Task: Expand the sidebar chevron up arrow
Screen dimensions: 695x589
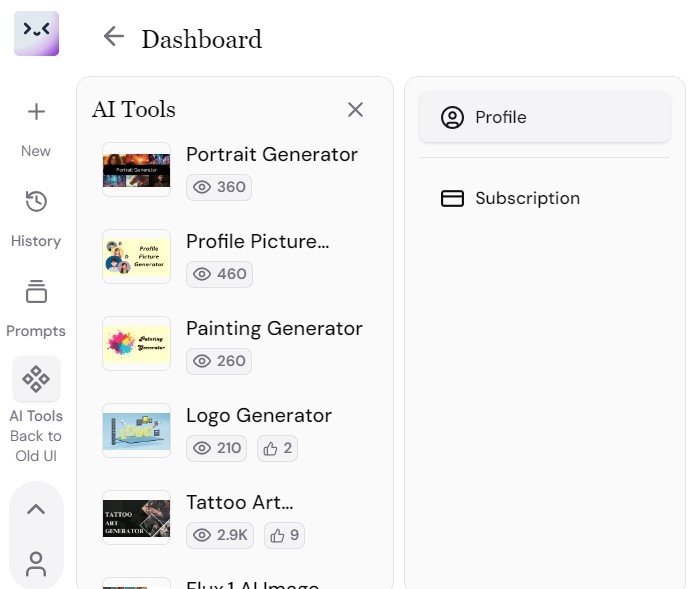Action: (36, 509)
